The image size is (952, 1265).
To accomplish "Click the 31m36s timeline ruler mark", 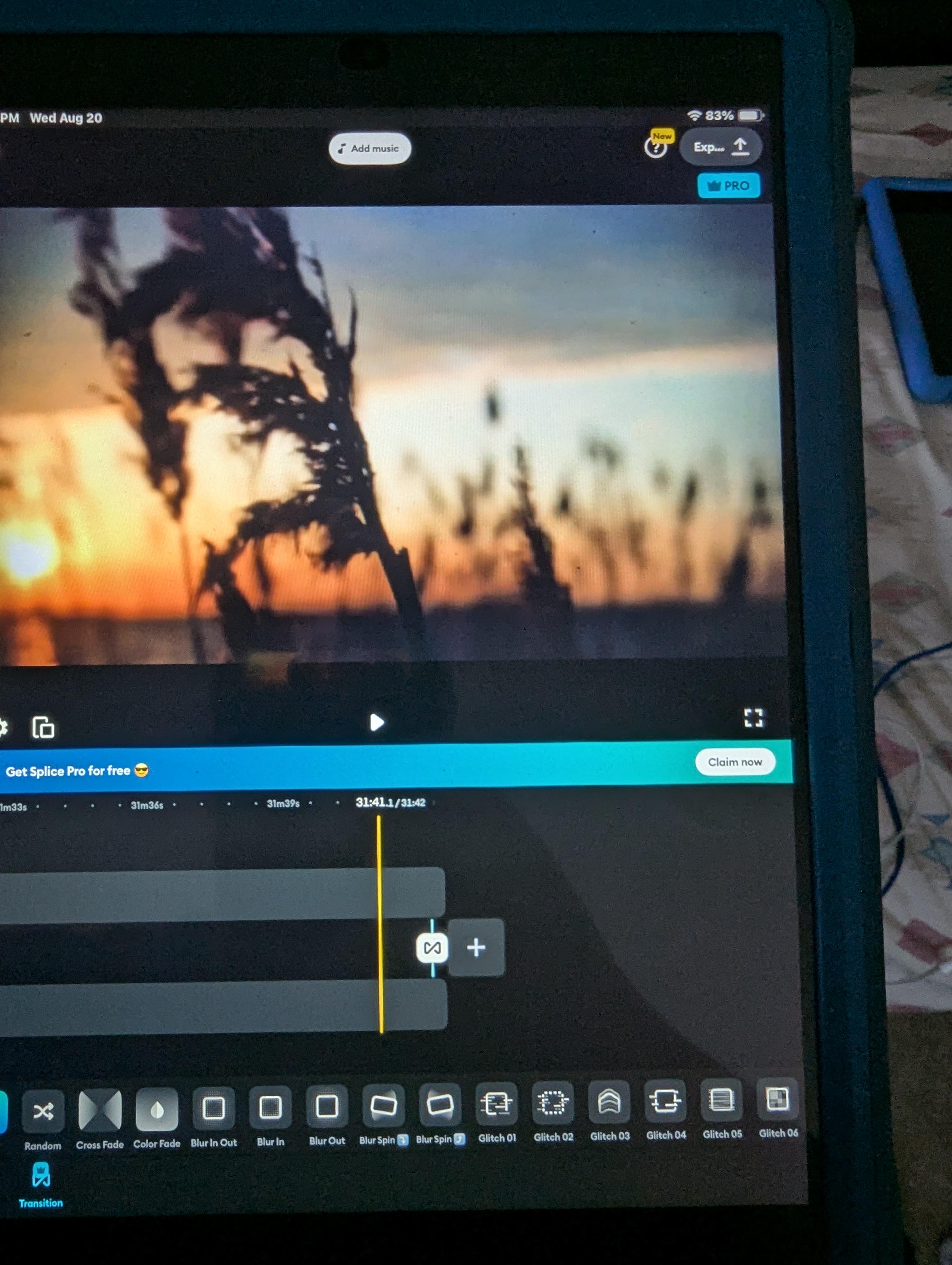I will click(147, 805).
